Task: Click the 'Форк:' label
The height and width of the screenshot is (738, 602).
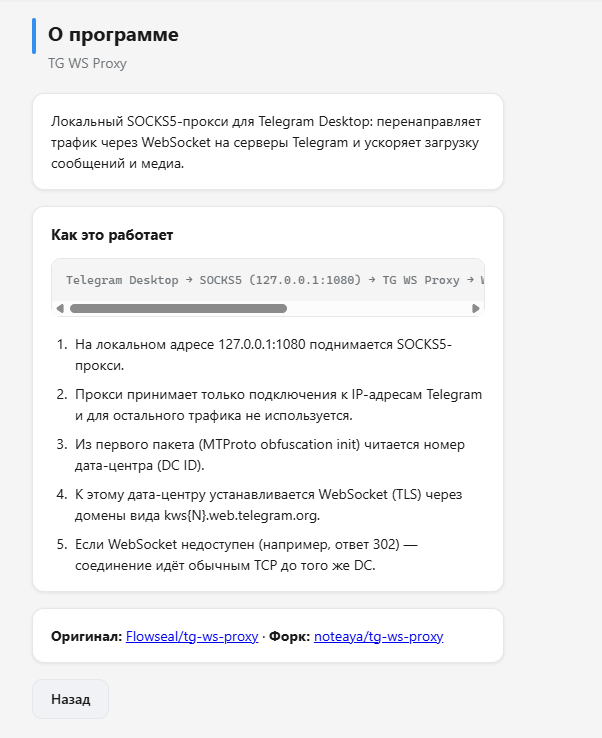Action: point(289,636)
